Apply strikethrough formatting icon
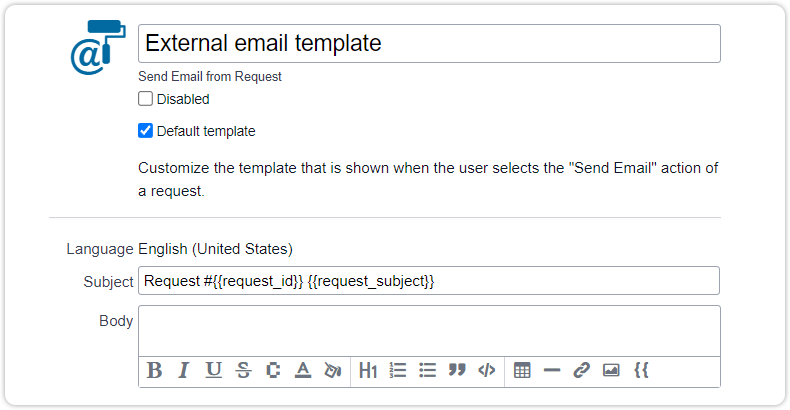The width and height of the screenshot is (790, 410). (x=243, y=370)
